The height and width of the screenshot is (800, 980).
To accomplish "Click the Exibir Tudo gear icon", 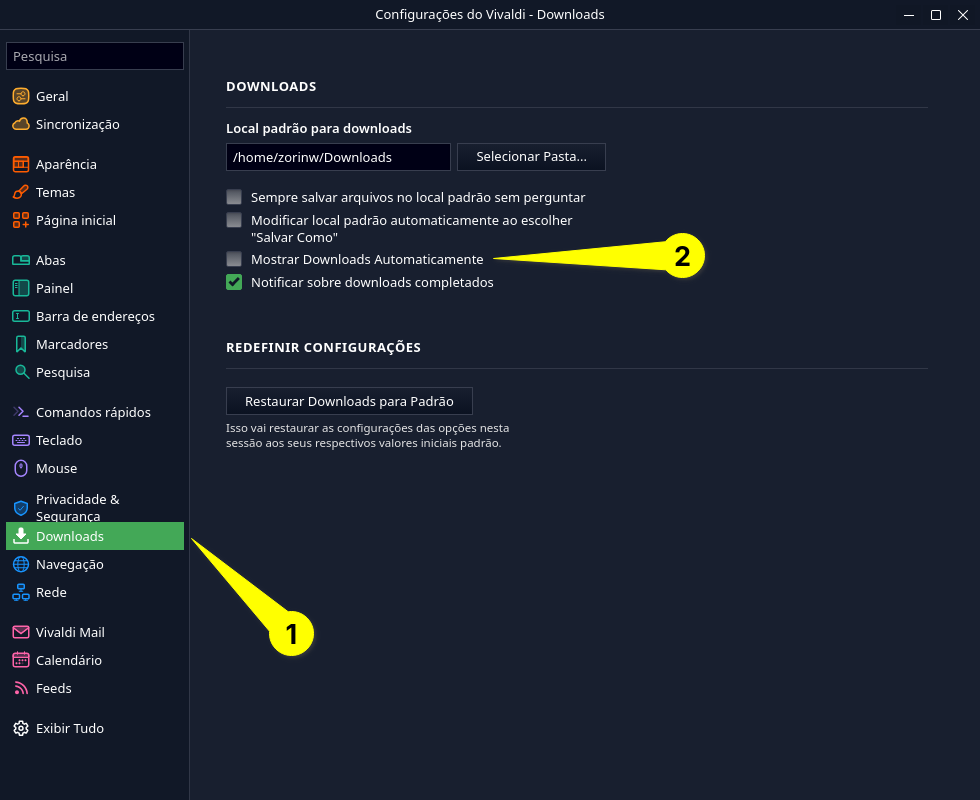I will 20,728.
